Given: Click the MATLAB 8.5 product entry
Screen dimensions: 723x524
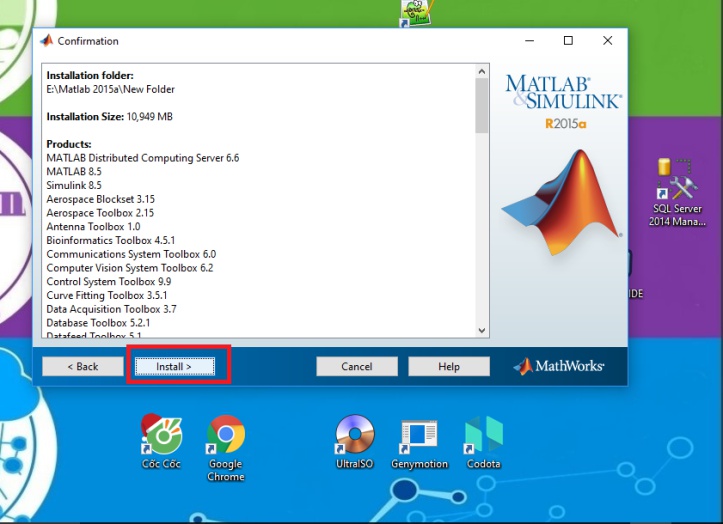Looking at the screenshot, I should click(74, 172).
